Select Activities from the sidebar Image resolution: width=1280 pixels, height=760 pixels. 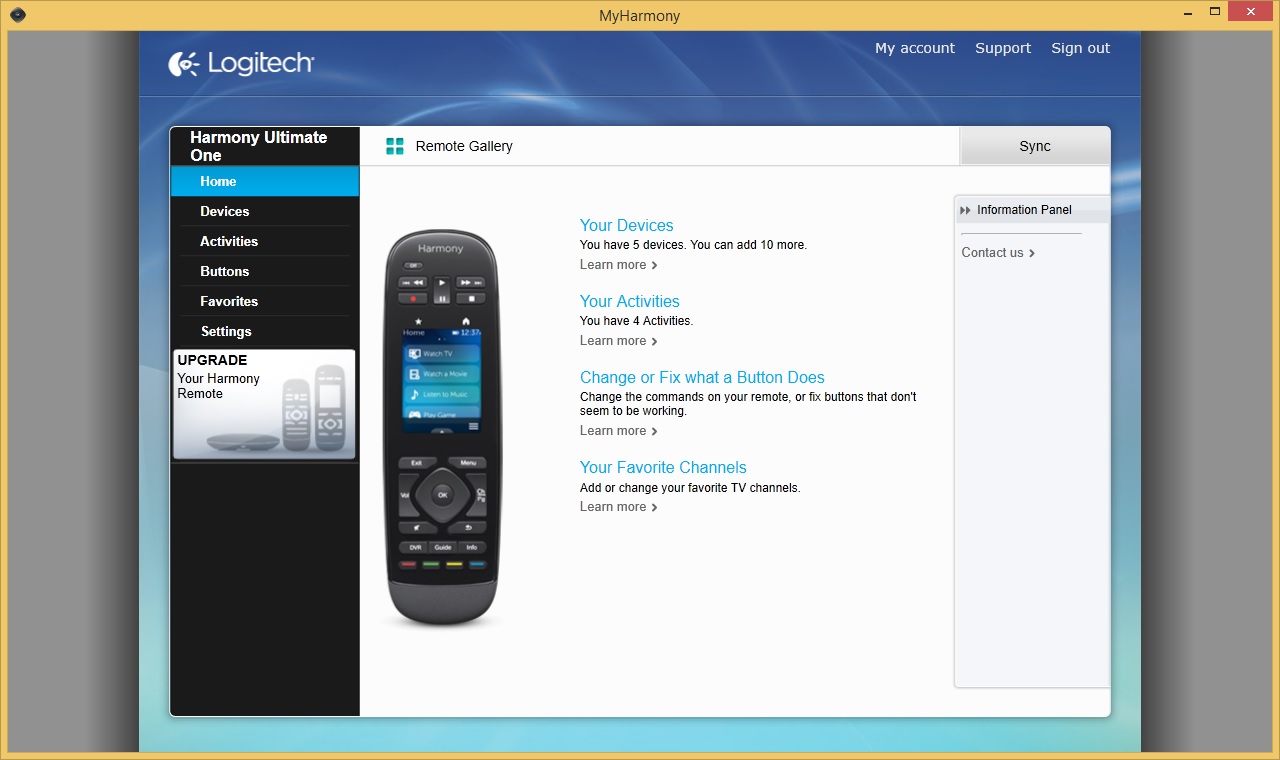(265, 241)
